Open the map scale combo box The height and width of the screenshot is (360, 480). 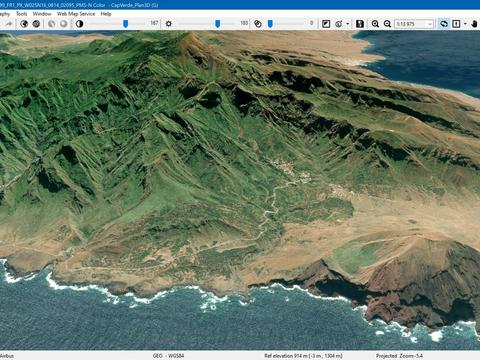[x=414, y=24]
